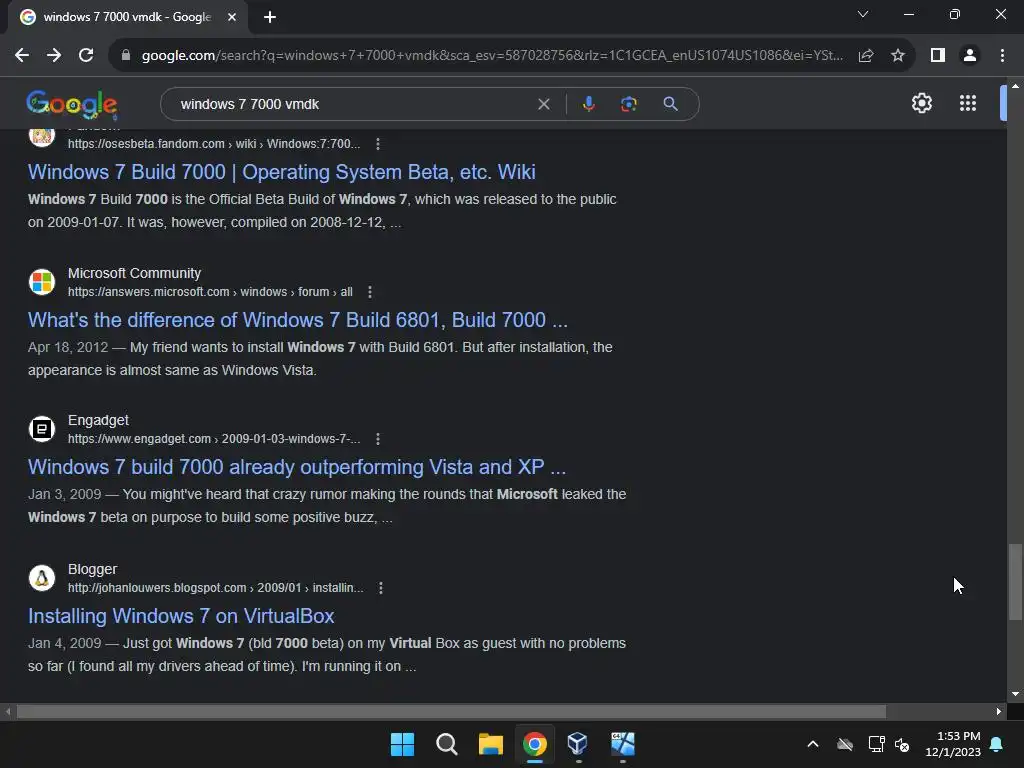Click the muted volume tray icon
The width and height of the screenshot is (1024, 768).
(x=903, y=744)
